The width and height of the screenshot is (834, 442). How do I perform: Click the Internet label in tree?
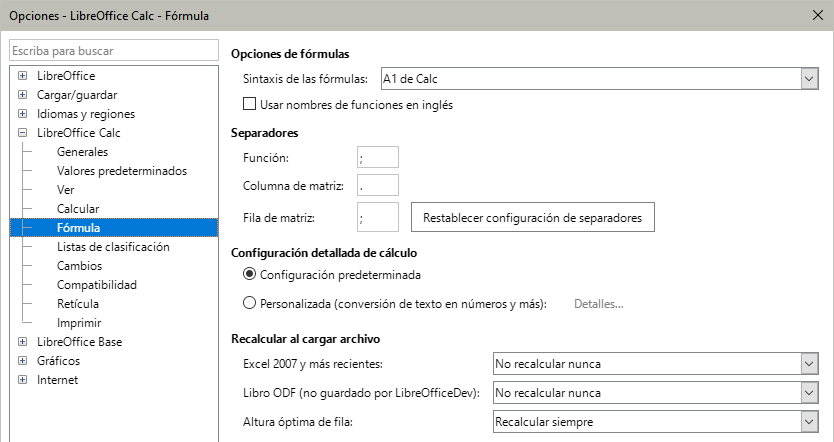[57, 380]
